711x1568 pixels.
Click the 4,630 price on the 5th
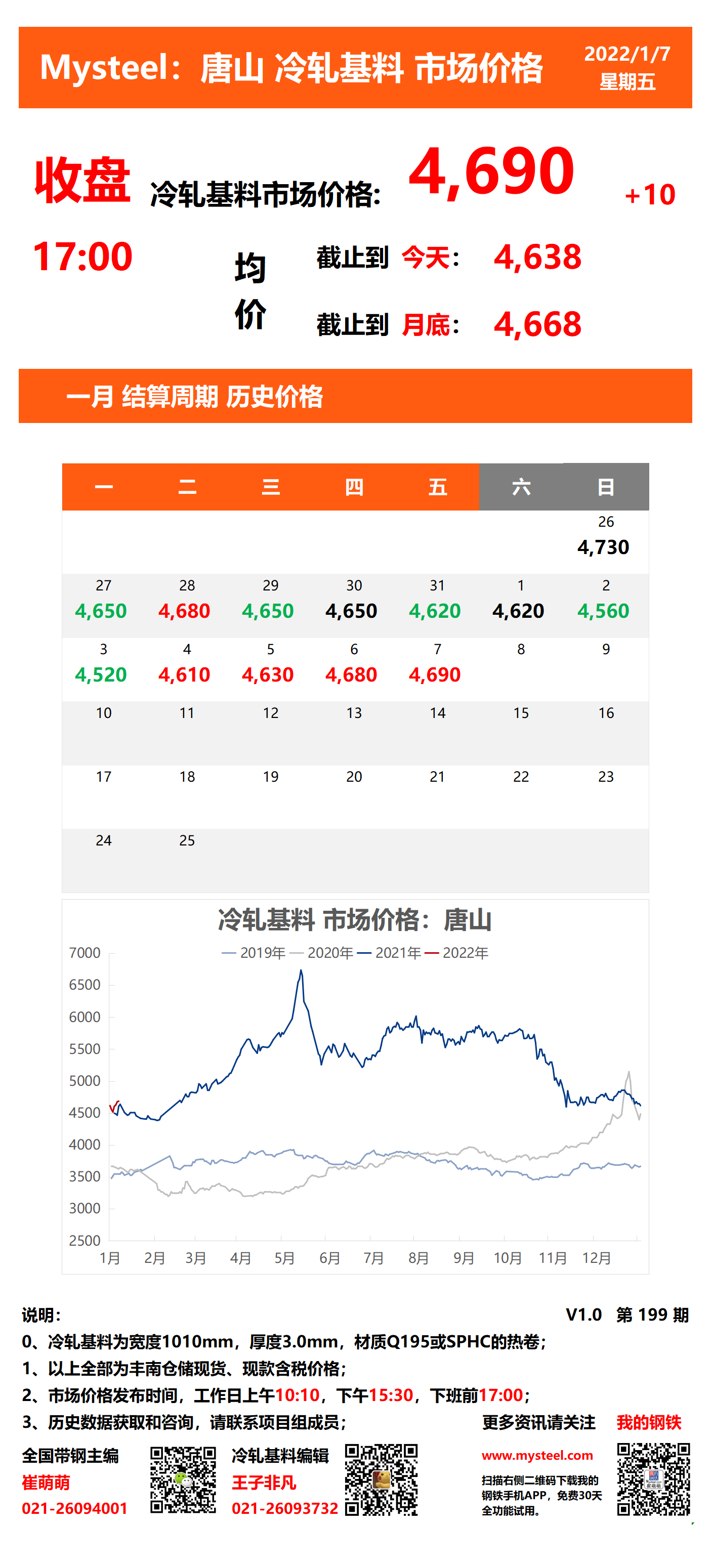(x=268, y=675)
